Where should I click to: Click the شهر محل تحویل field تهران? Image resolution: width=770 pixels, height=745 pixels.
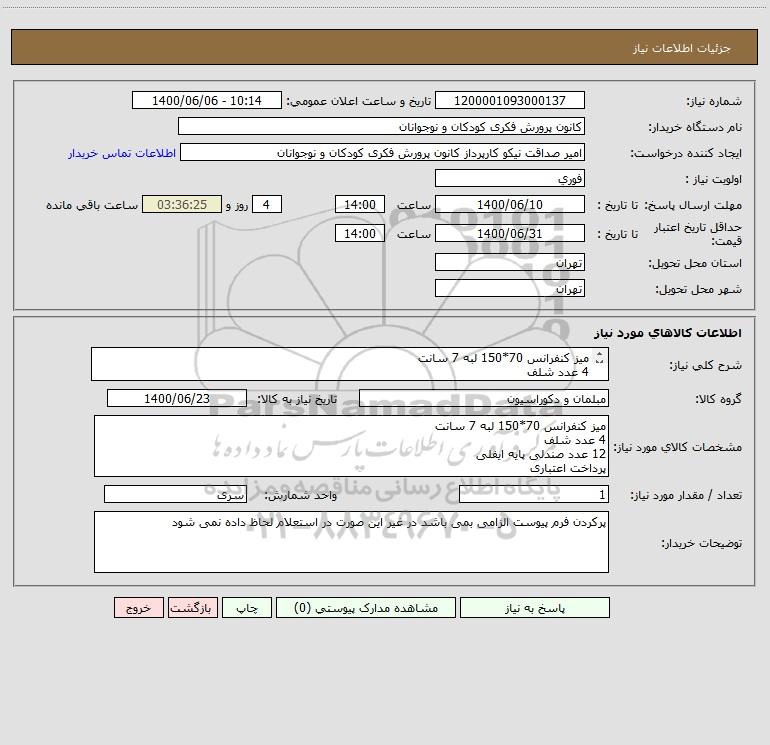tap(510, 288)
